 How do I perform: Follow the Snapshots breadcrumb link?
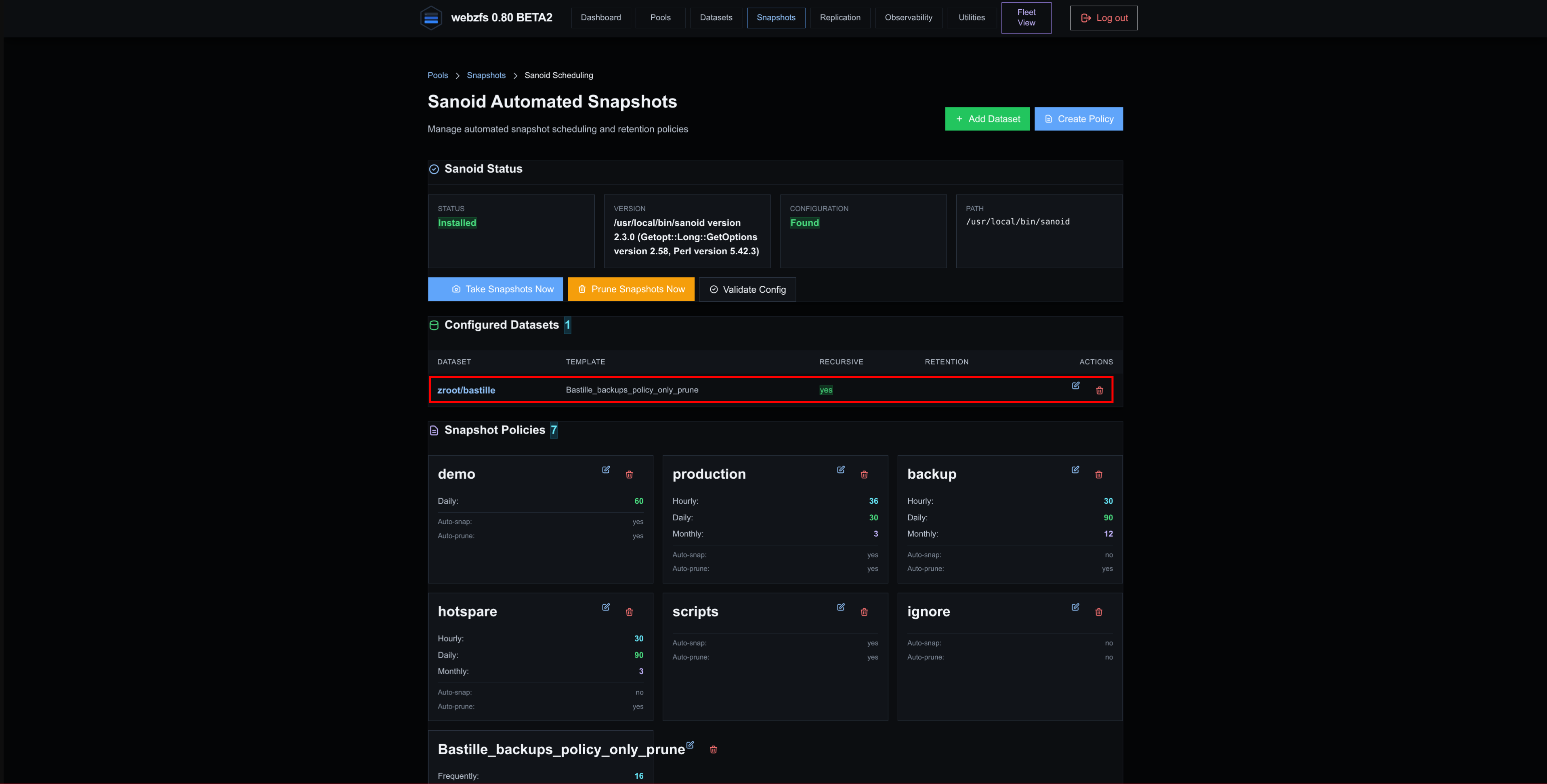[x=486, y=75]
